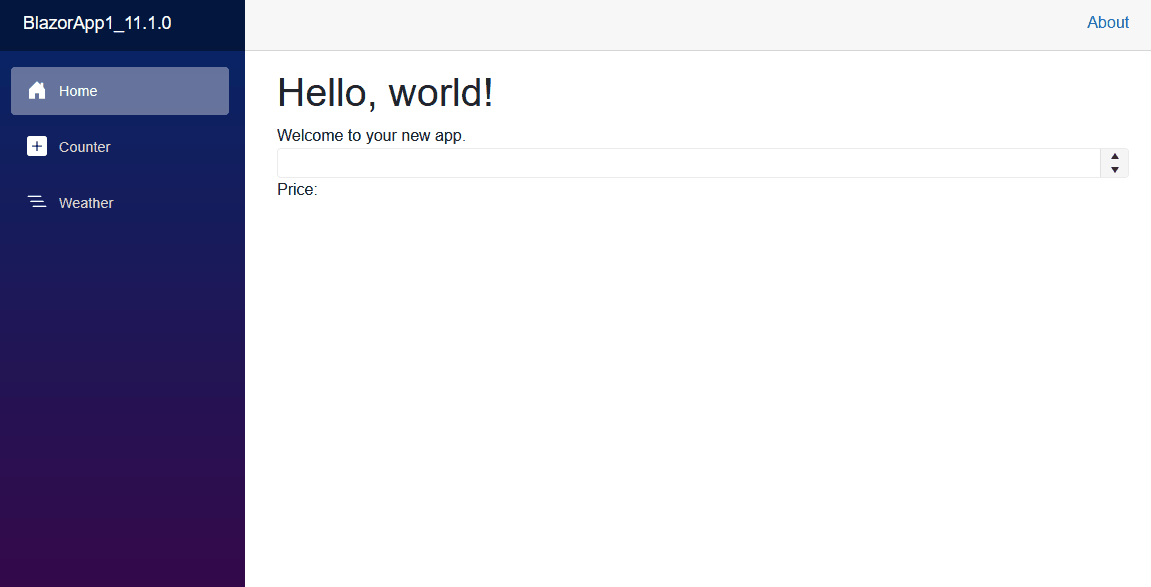Open the Home navigation item label
The height and width of the screenshot is (587, 1151).
tap(78, 91)
